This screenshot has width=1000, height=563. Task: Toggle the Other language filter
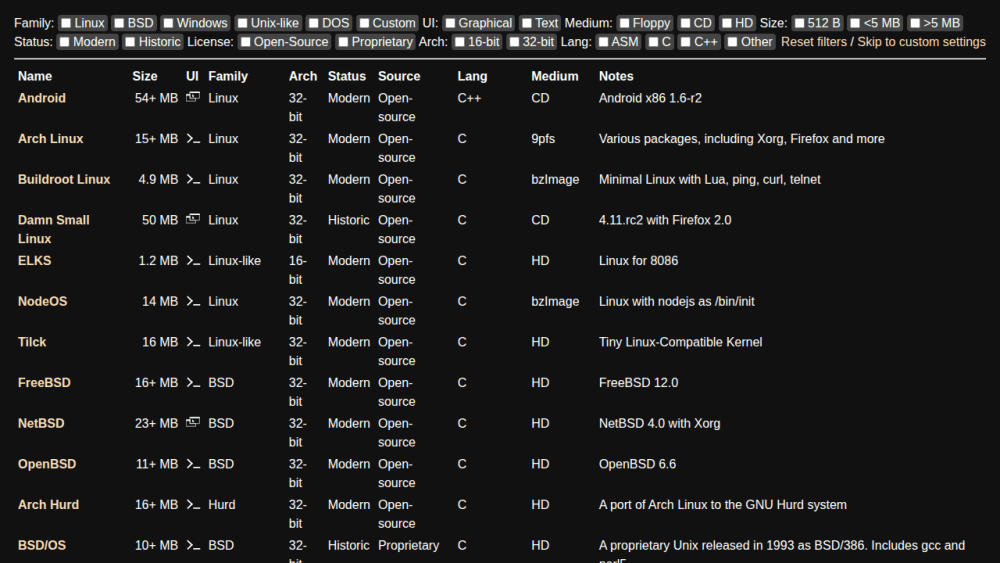coord(732,42)
